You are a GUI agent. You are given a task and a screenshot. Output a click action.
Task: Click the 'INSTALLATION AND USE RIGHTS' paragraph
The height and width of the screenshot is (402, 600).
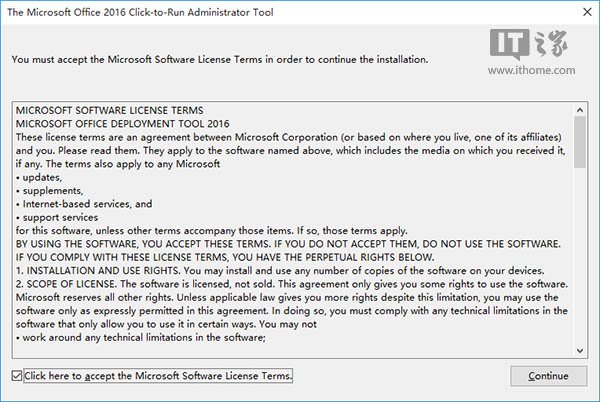280,271
